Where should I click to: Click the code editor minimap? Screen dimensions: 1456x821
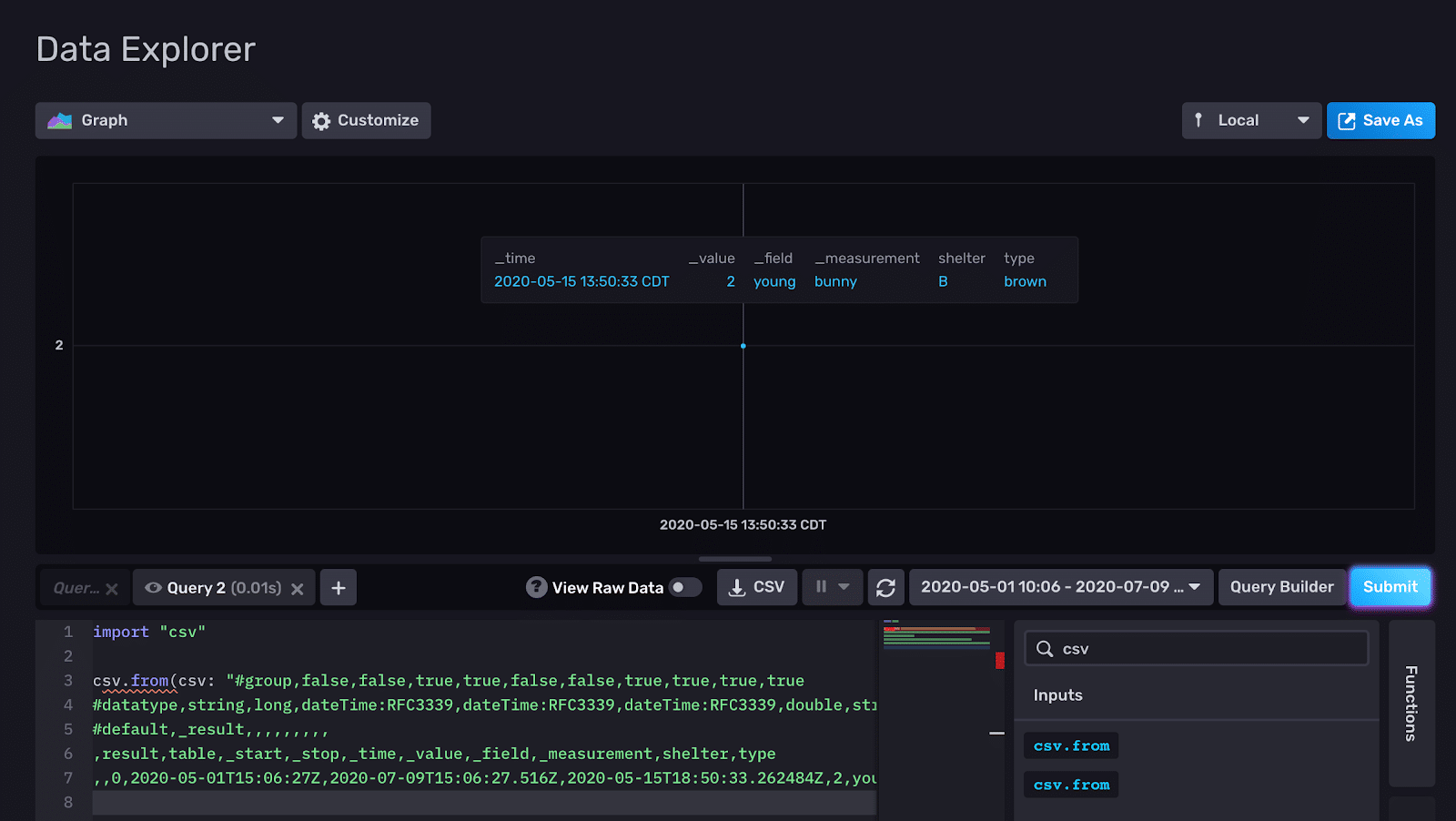pos(937,634)
